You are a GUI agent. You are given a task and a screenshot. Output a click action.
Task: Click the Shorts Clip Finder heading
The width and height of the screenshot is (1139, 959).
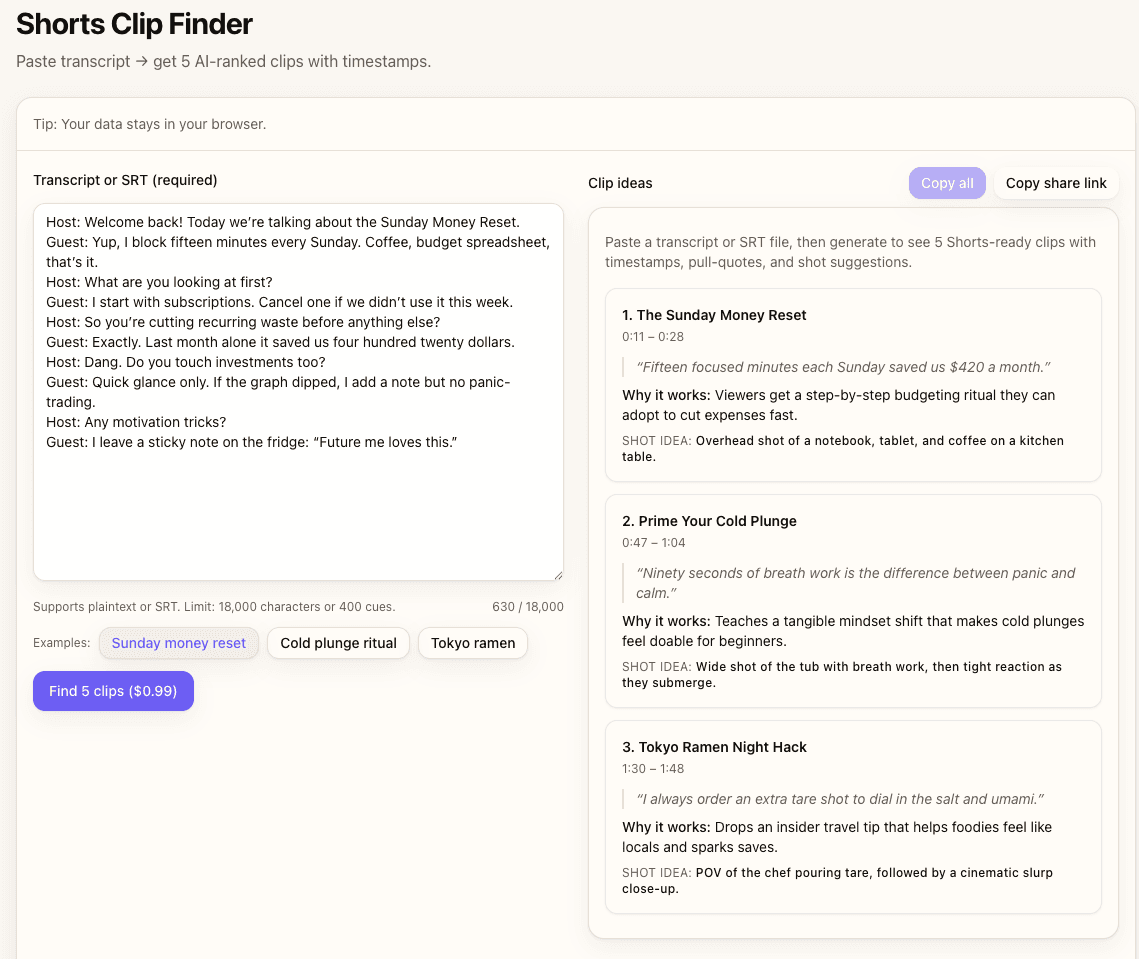click(x=133, y=23)
